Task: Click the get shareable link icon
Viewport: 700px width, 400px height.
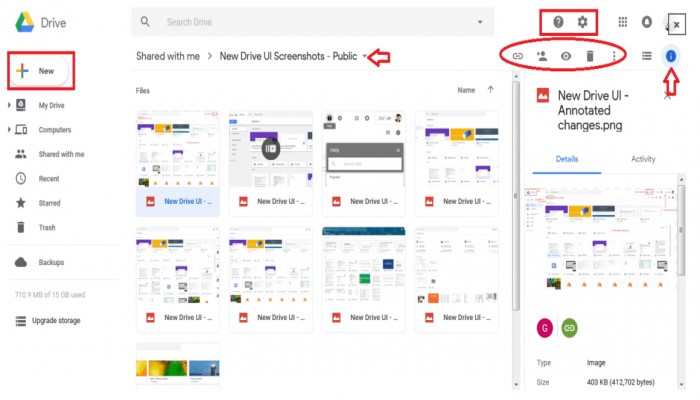Action: pos(518,57)
